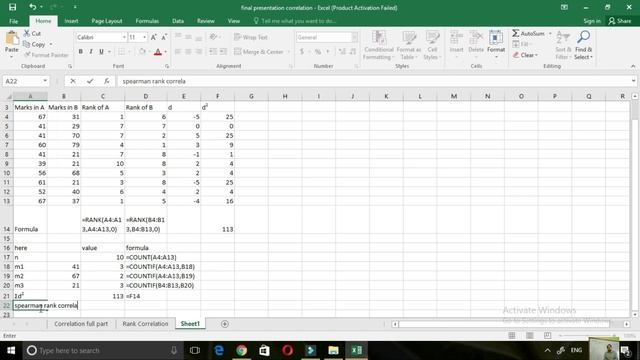Switch to the Data tab
The height and width of the screenshot is (360, 640).
pyautogui.click(x=178, y=21)
